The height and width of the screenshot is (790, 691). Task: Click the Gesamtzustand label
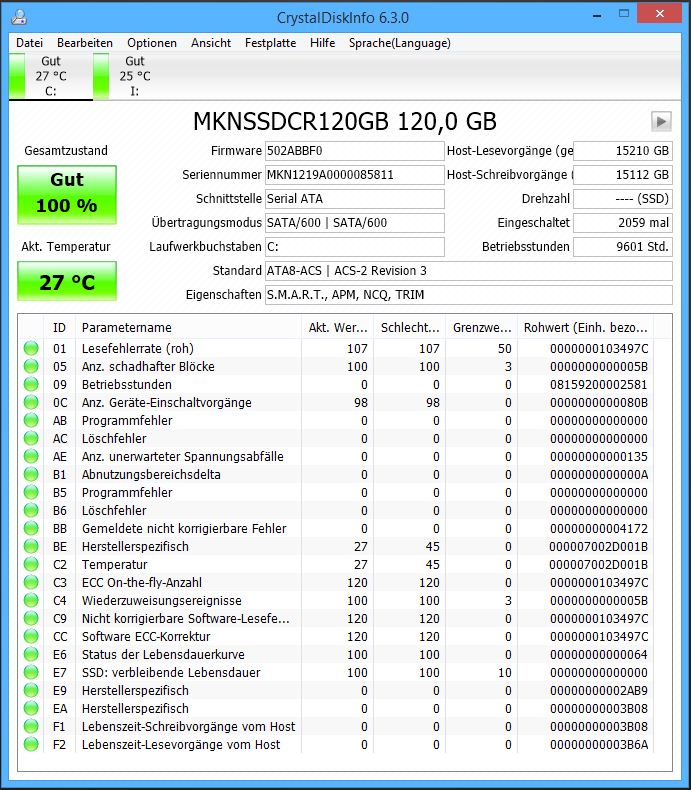pos(66,151)
